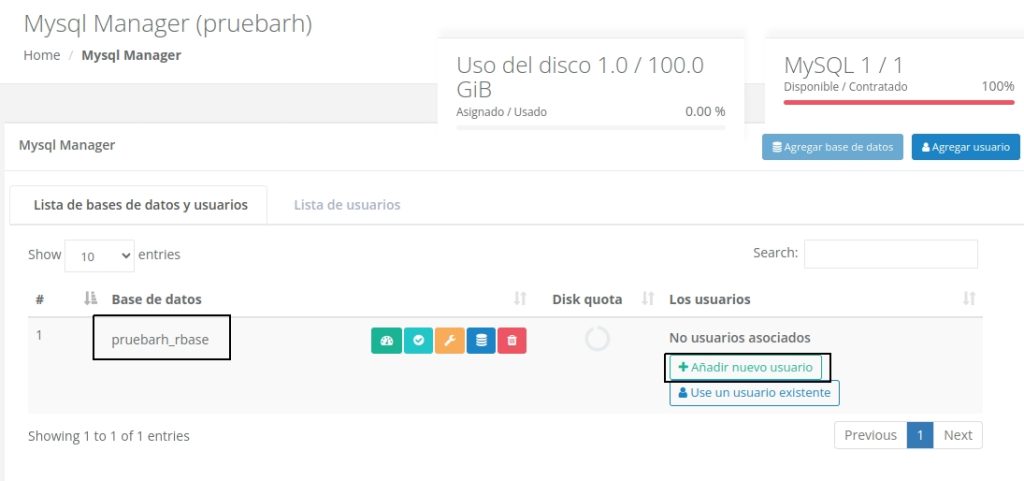The image size is (1024, 481).
Task: Go to Home breadcrumb link
Action: coord(42,55)
